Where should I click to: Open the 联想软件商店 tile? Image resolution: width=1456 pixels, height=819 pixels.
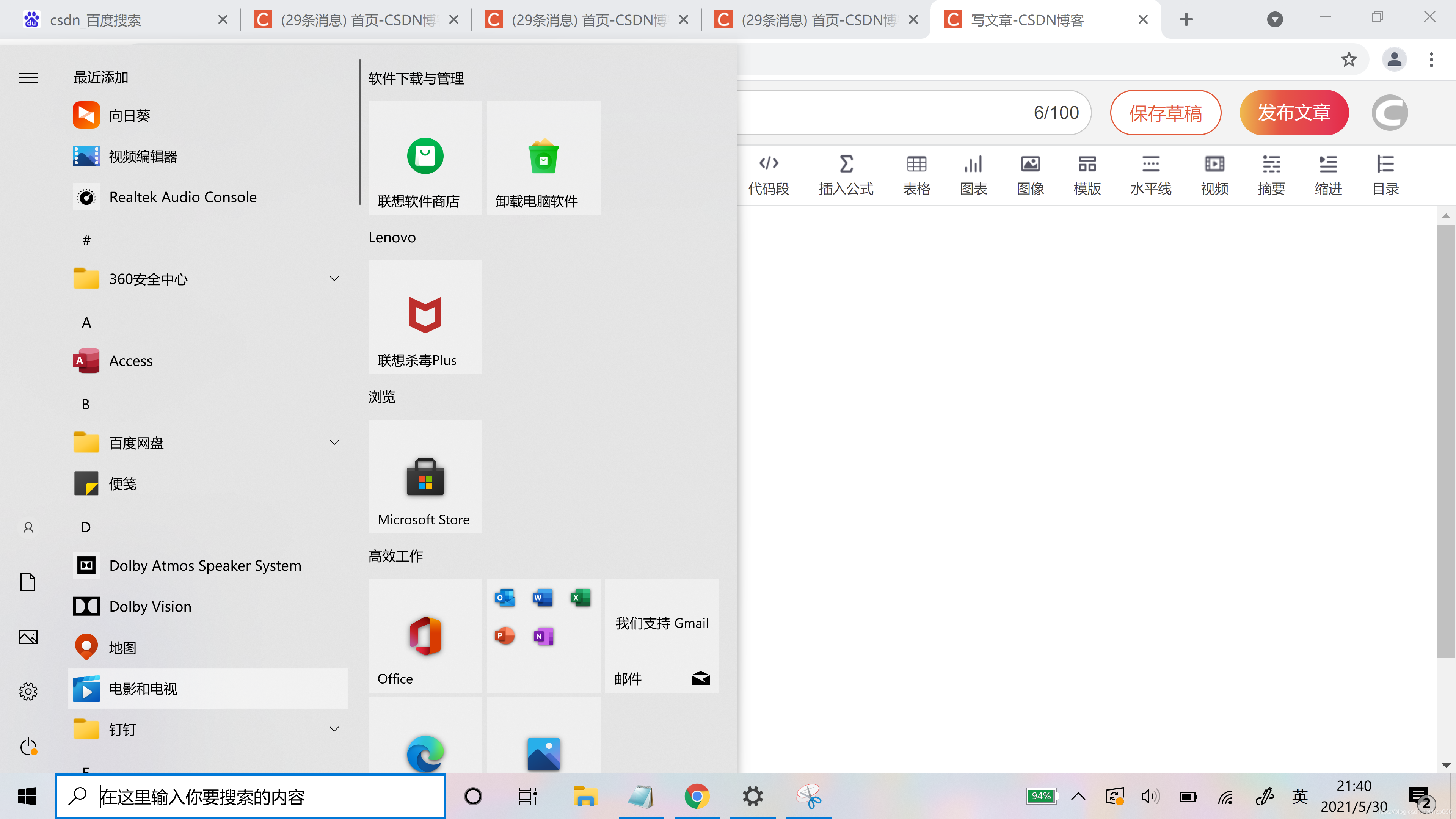click(x=425, y=158)
